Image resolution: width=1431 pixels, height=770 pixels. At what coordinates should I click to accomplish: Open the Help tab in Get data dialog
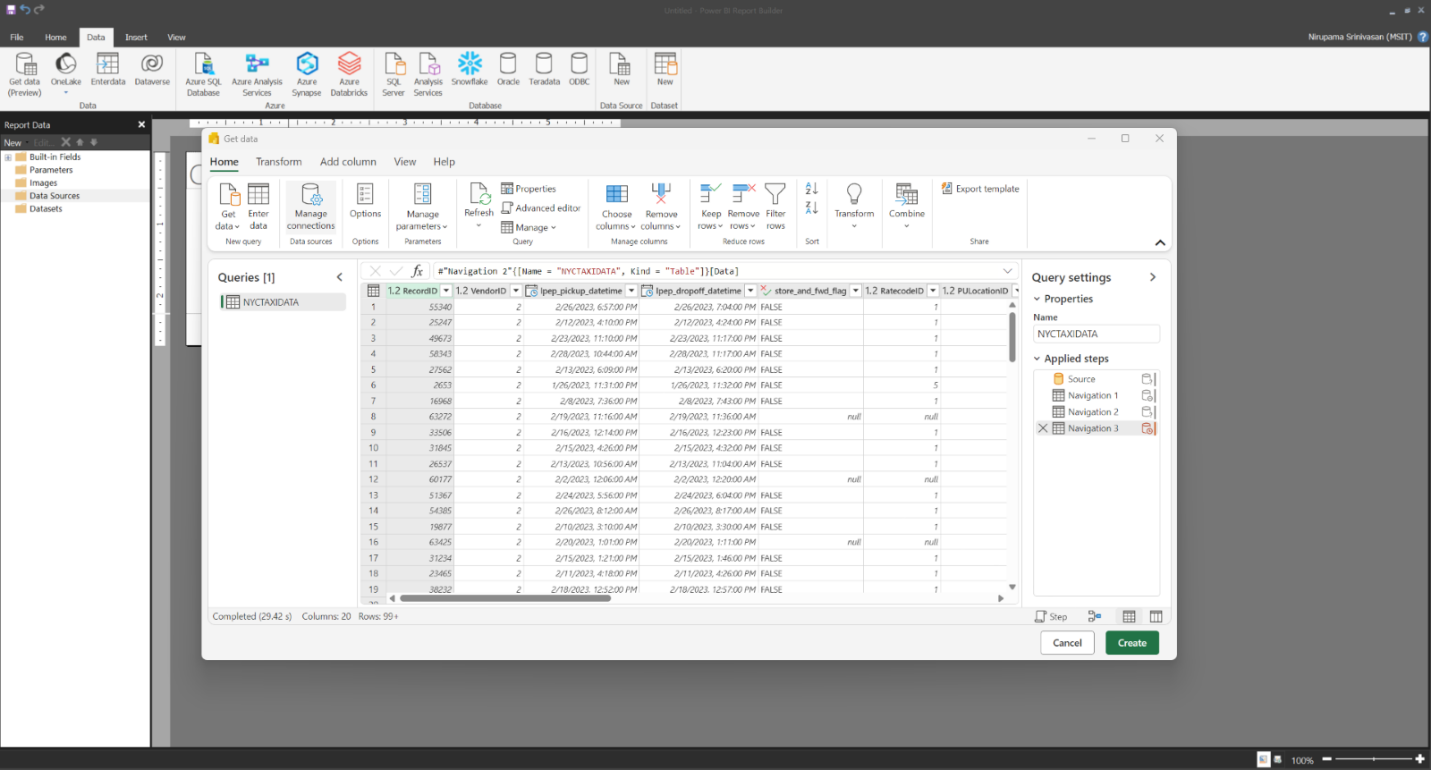tap(444, 161)
